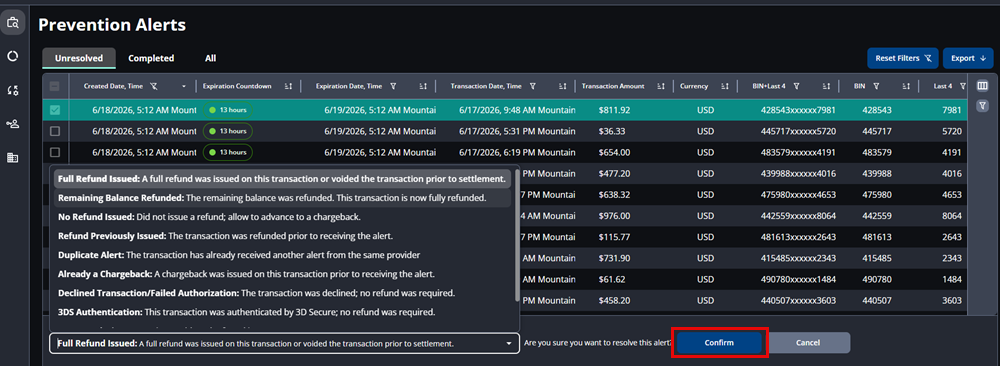Click card number 481613xxxxxx2643
The image size is (1000, 366).
tap(798, 237)
